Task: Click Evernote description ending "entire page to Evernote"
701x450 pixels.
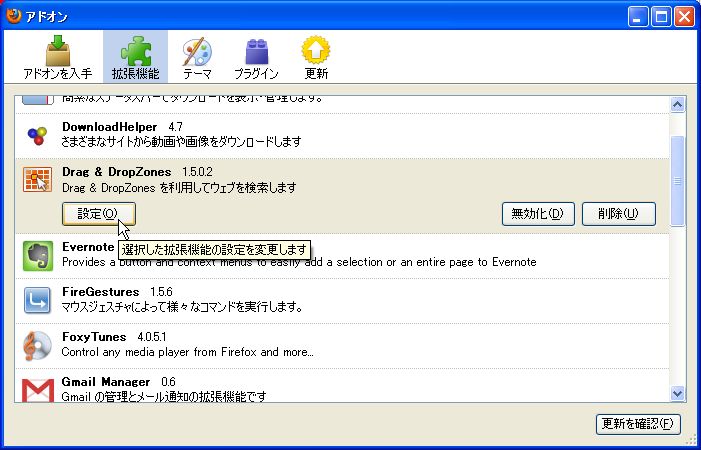Action: point(299,262)
